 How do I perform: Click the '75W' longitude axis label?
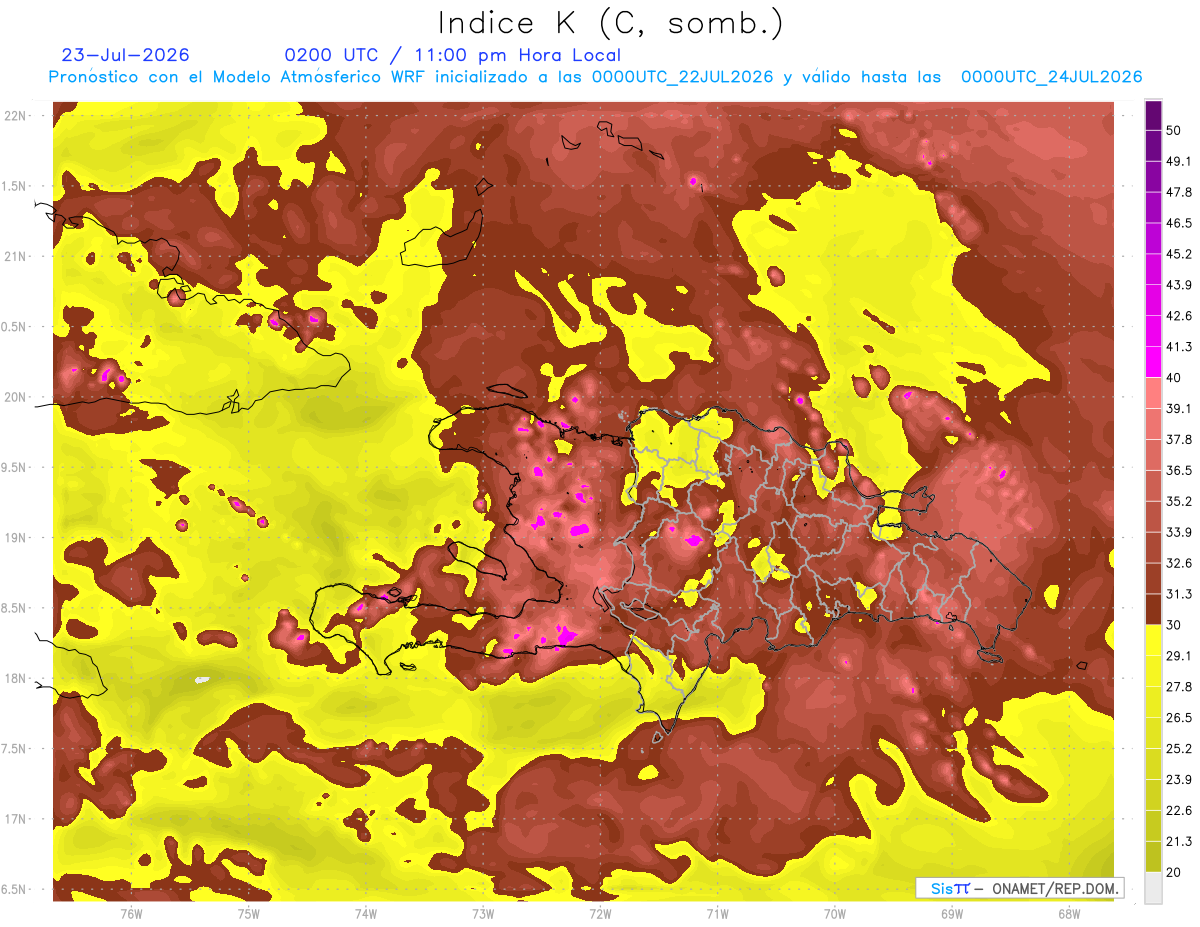249,914
